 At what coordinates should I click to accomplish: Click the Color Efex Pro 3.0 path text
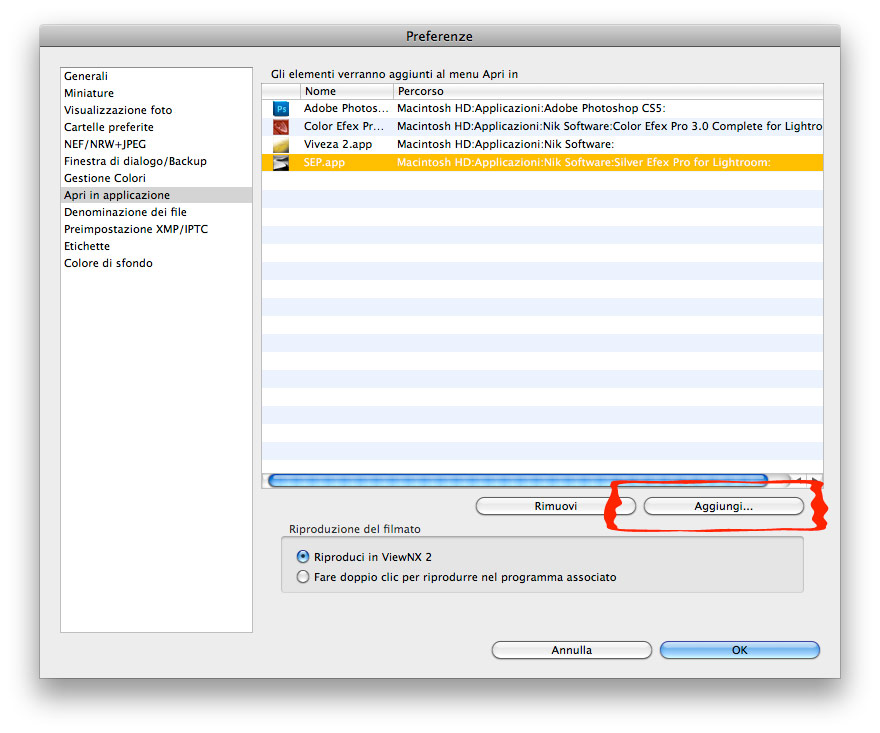click(x=609, y=126)
